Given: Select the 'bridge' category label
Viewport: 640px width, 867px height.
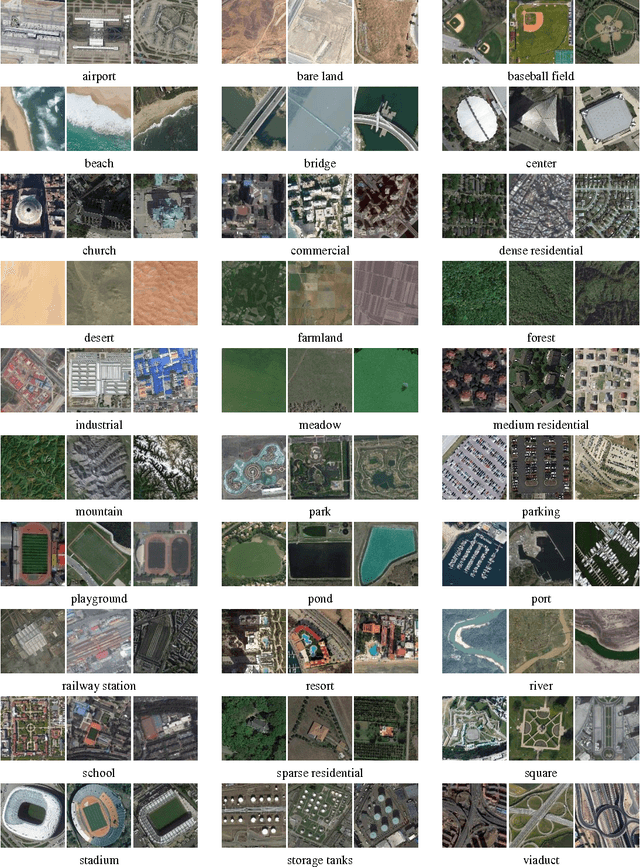Looking at the screenshot, I should [320, 164].
